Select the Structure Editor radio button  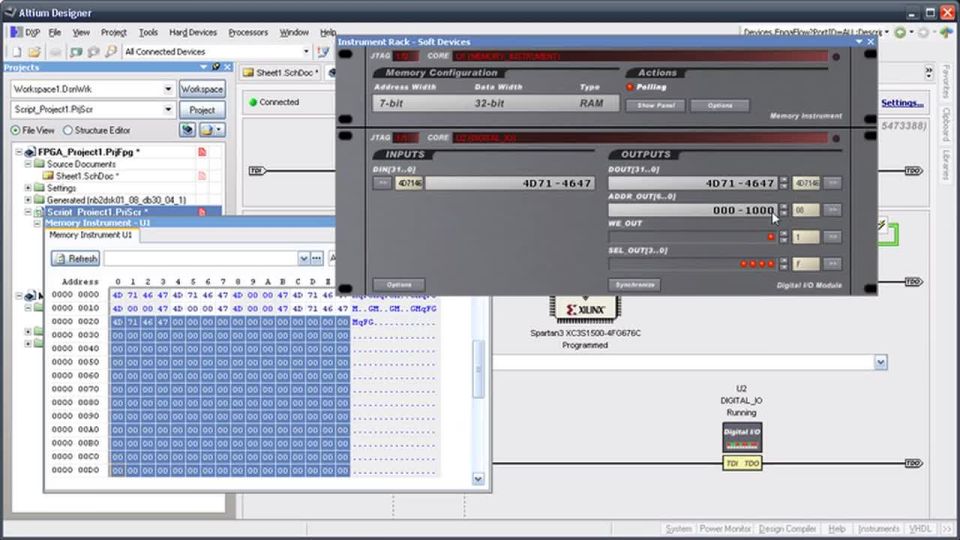click(x=68, y=130)
